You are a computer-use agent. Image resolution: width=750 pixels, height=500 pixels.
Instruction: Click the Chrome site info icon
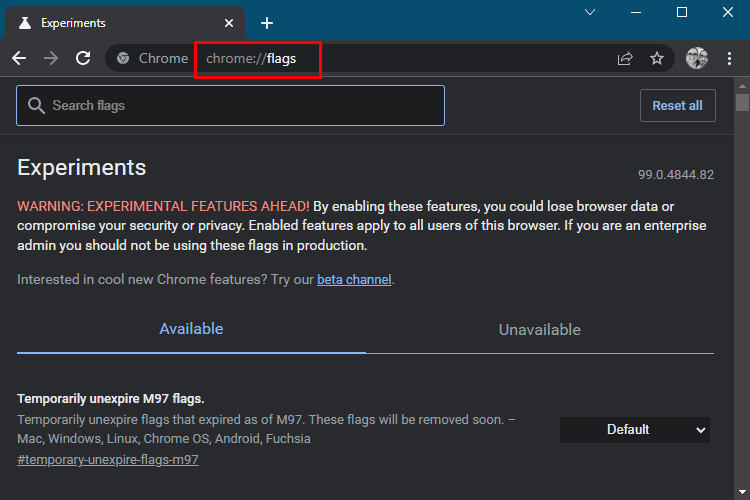coord(123,58)
